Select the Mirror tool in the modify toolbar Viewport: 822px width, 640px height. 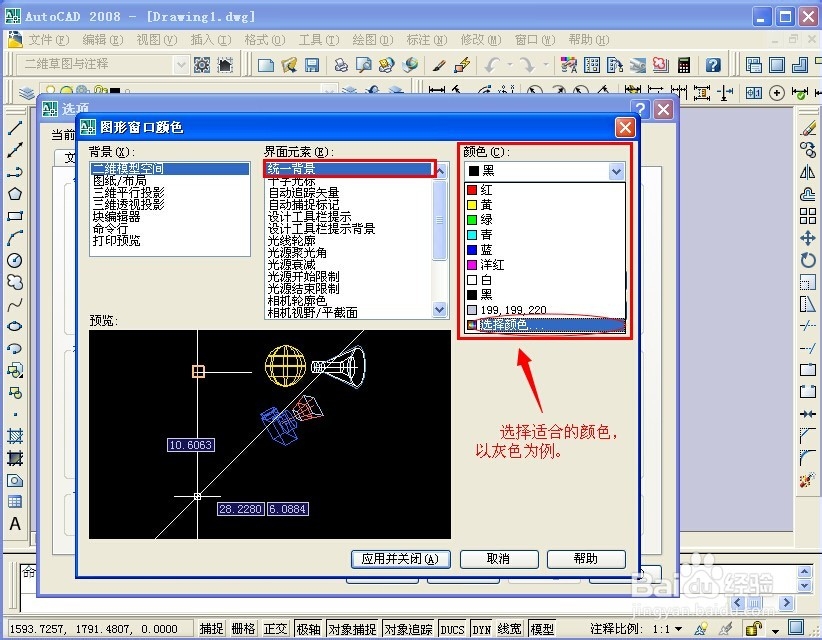[808, 172]
